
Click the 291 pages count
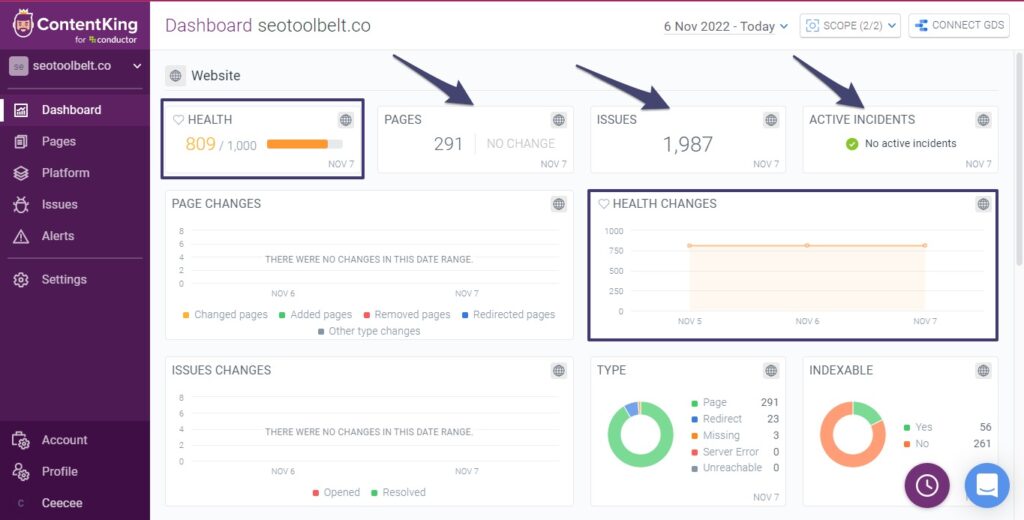(448, 144)
